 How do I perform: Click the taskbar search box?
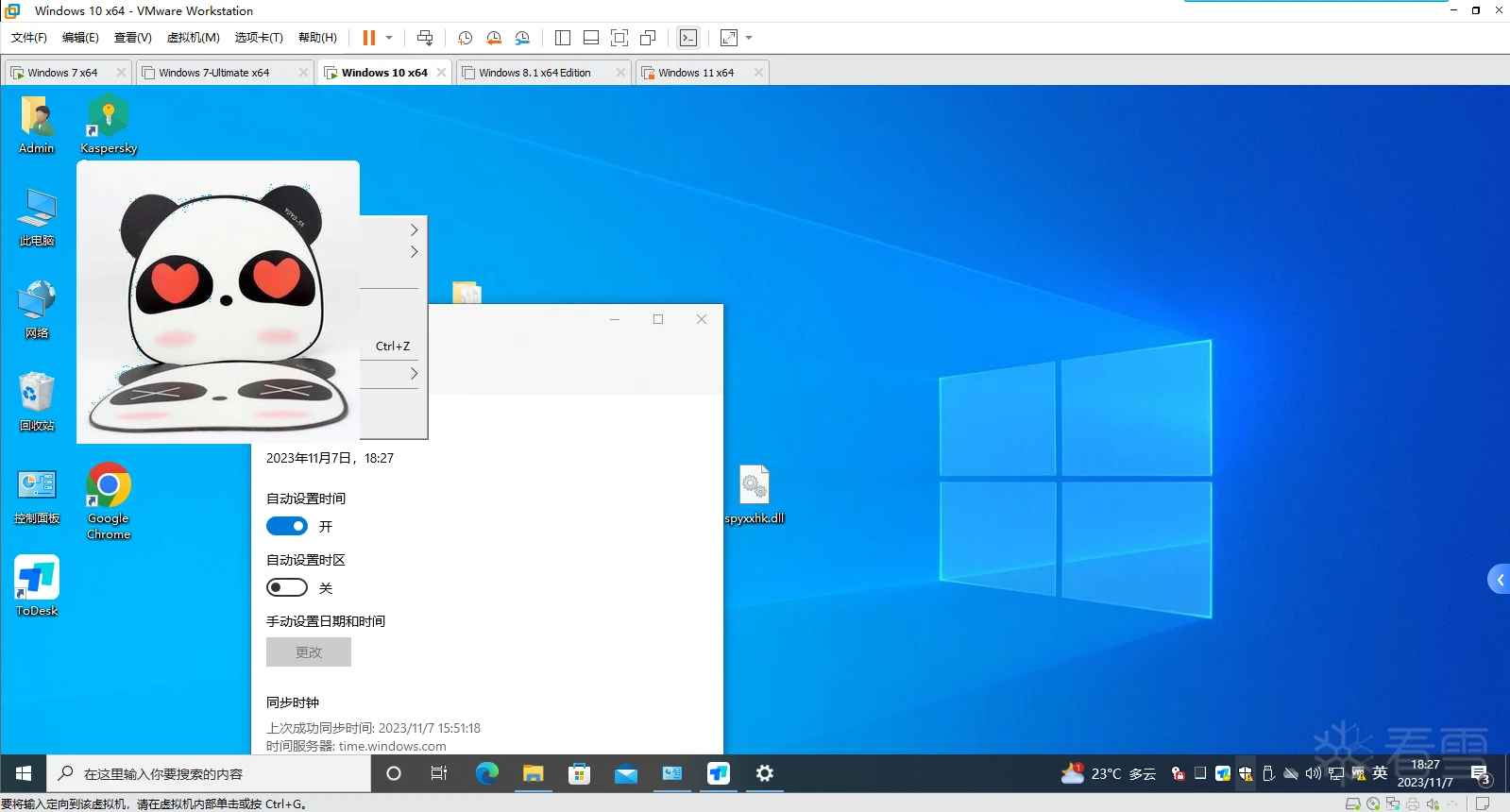click(209, 773)
